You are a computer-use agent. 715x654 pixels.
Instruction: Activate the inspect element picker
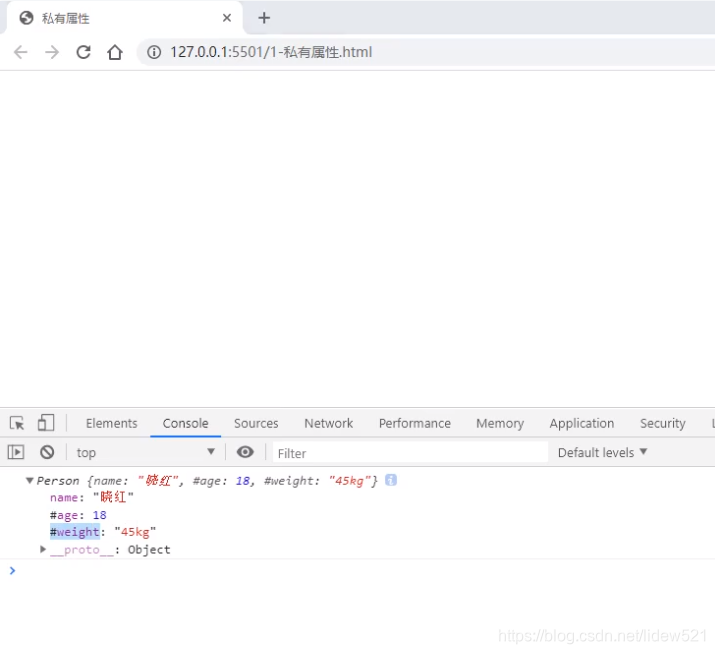[17, 423]
